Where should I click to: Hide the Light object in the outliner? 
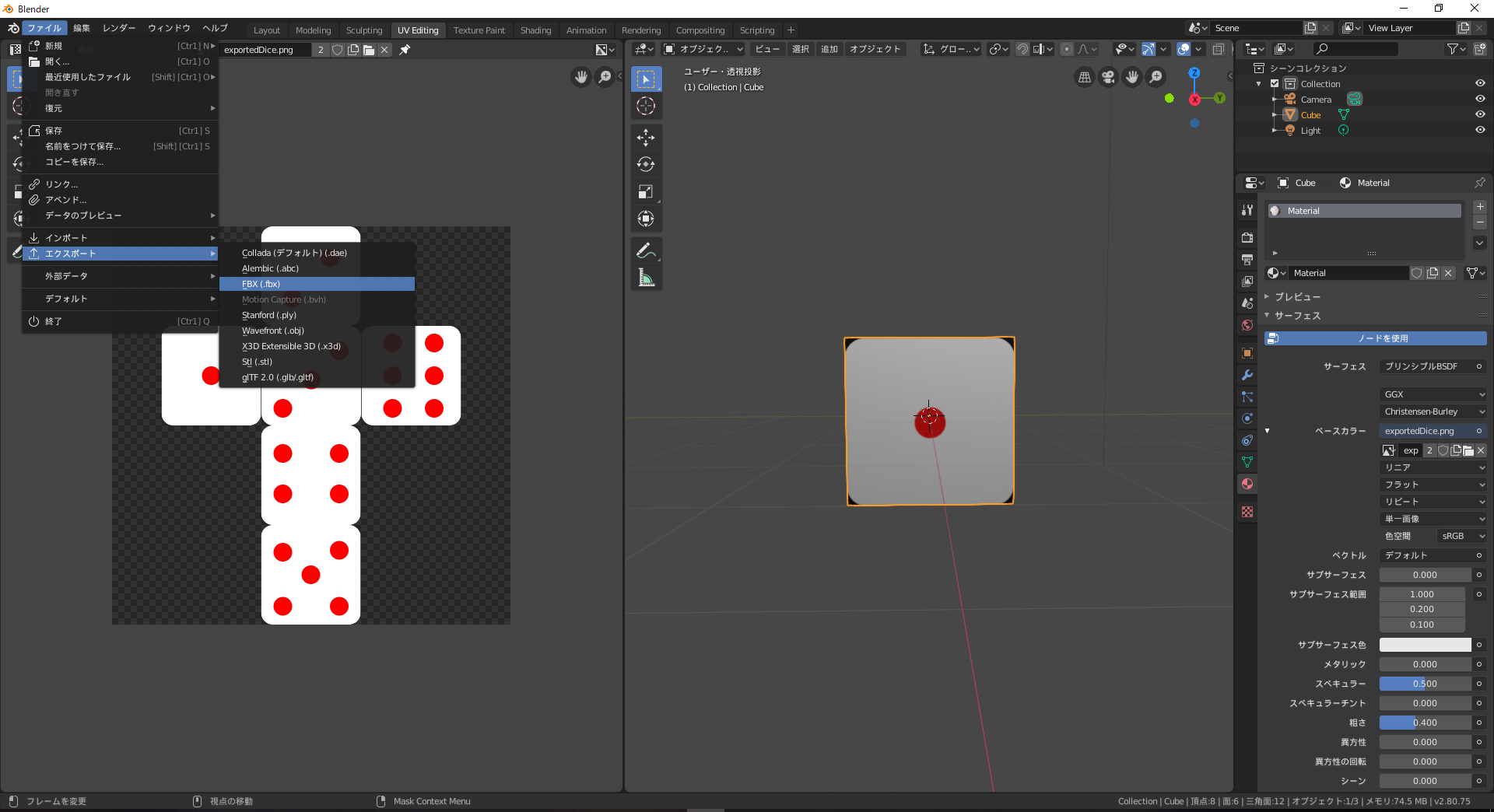pyautogui.click(x=1481, y=130)
